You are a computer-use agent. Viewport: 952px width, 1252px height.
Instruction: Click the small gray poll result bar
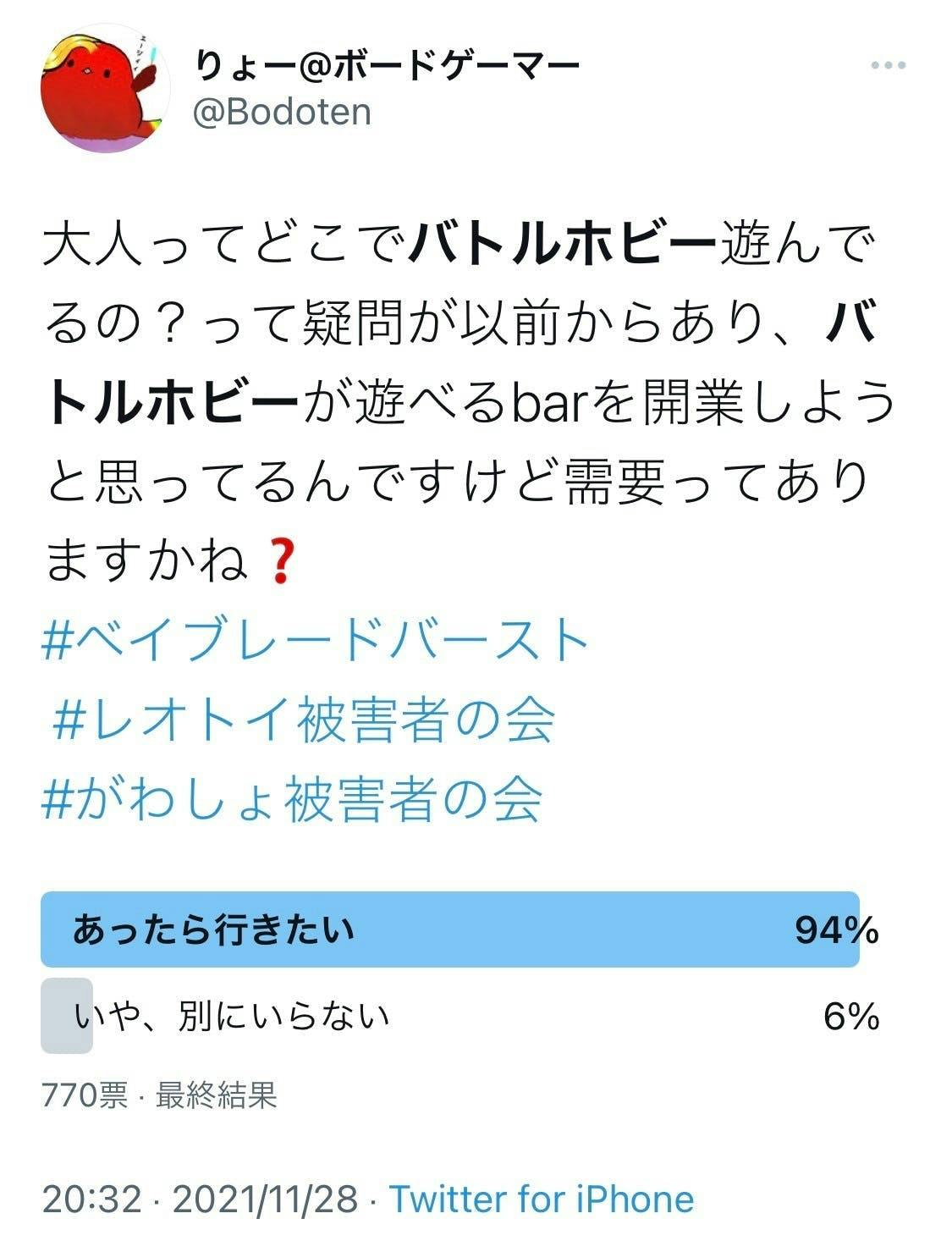coord(66,1016)
